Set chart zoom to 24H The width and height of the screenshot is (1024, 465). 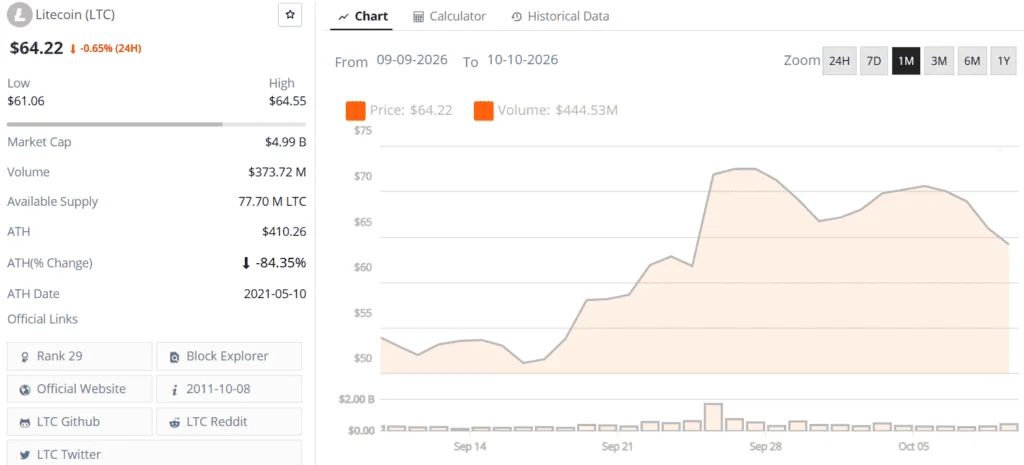pyautogui.click(x=839, y=61)
